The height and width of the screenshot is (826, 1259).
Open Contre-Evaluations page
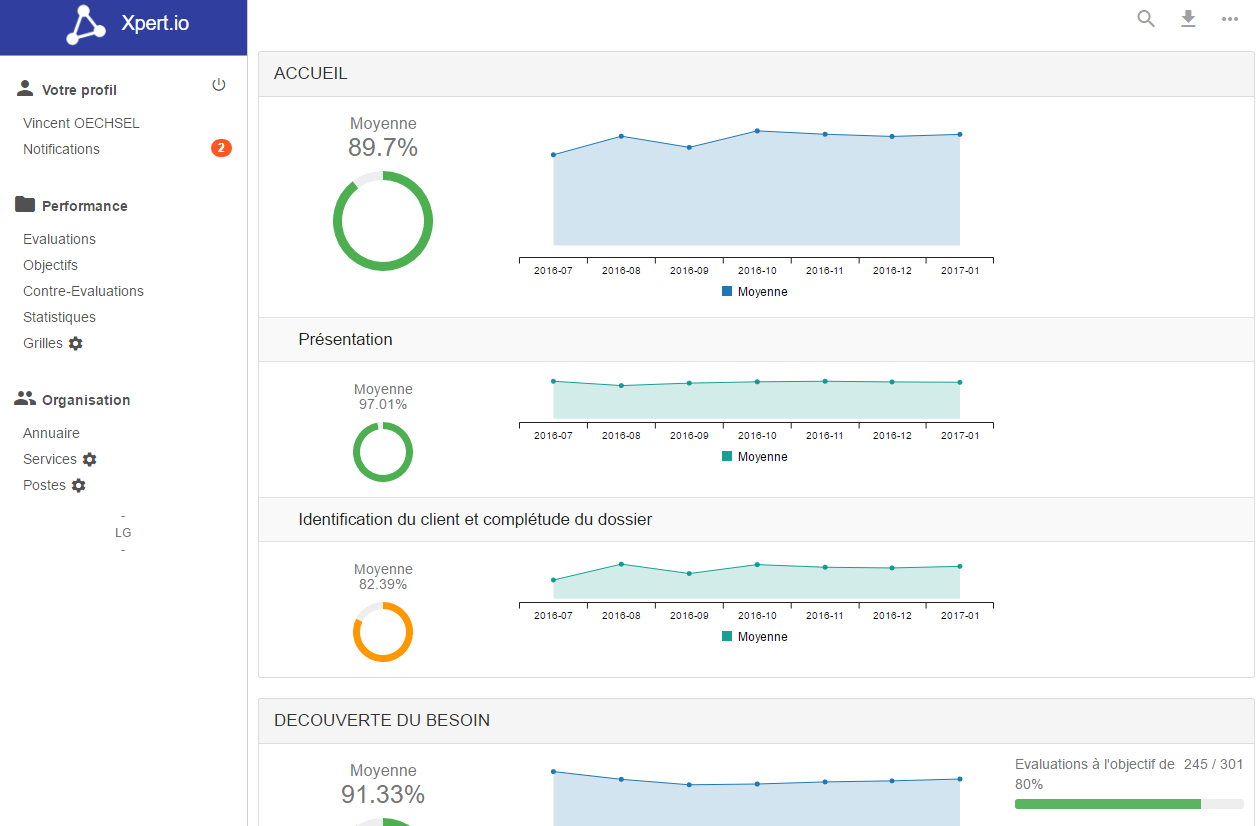pos(83,291)
